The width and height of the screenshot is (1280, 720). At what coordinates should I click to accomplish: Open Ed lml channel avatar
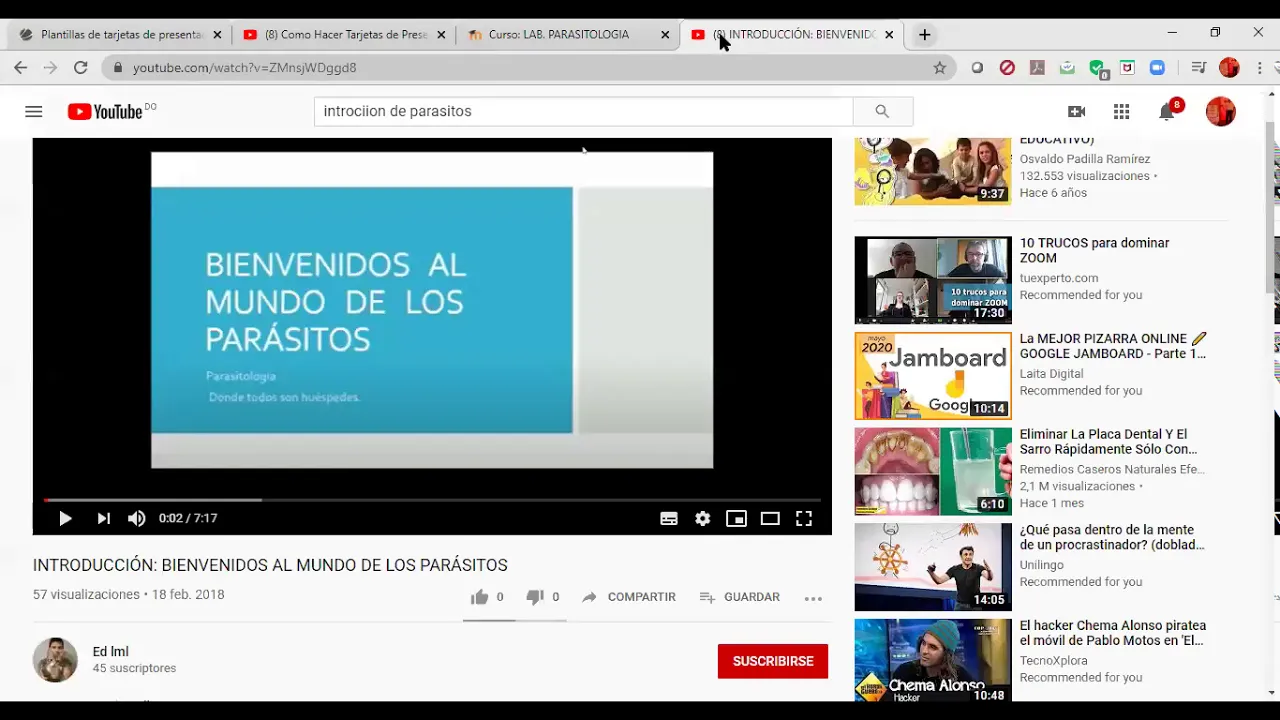(55, 660)
